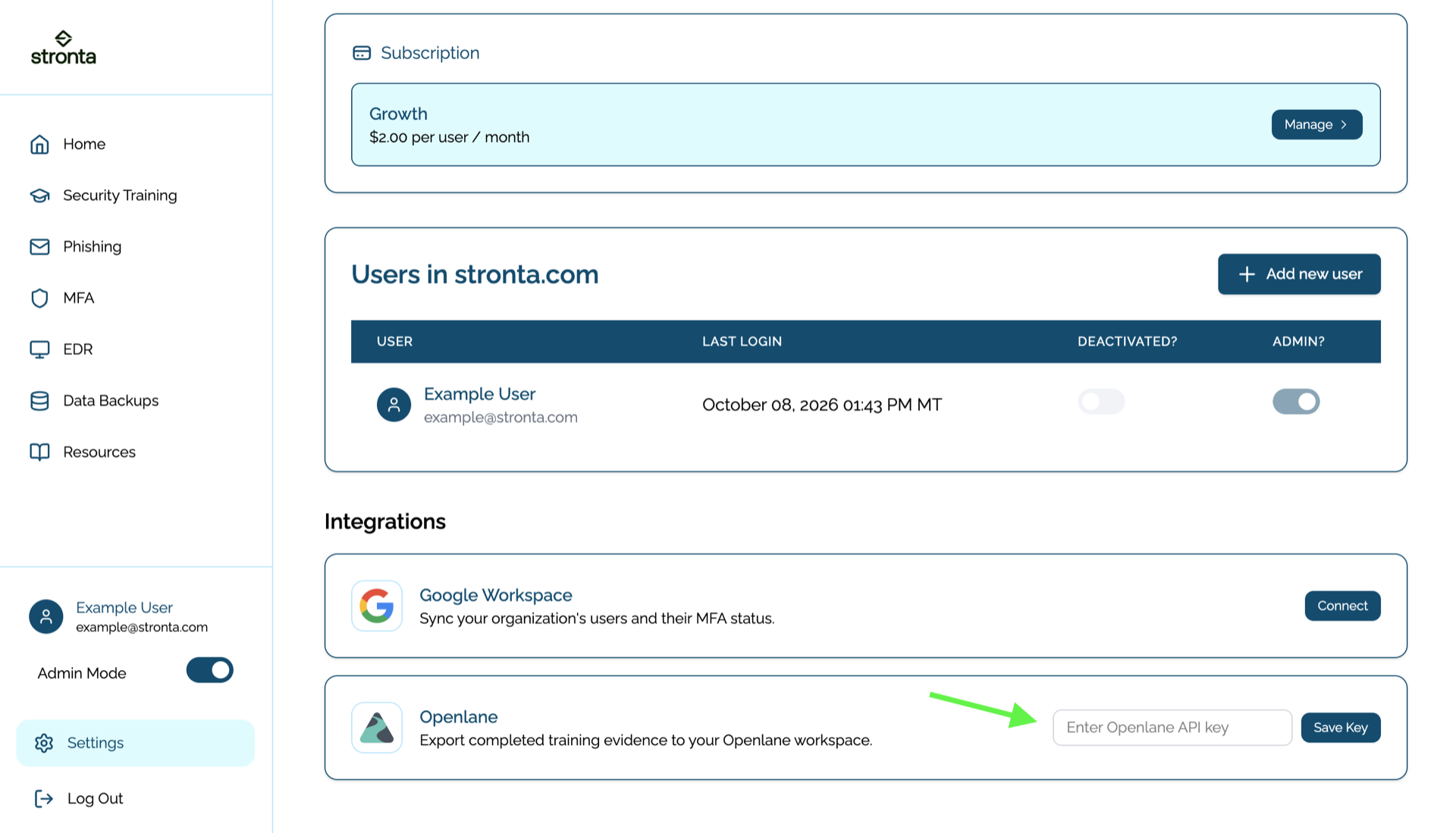Click the Security Training graduation cap icon

pos(39,196)
